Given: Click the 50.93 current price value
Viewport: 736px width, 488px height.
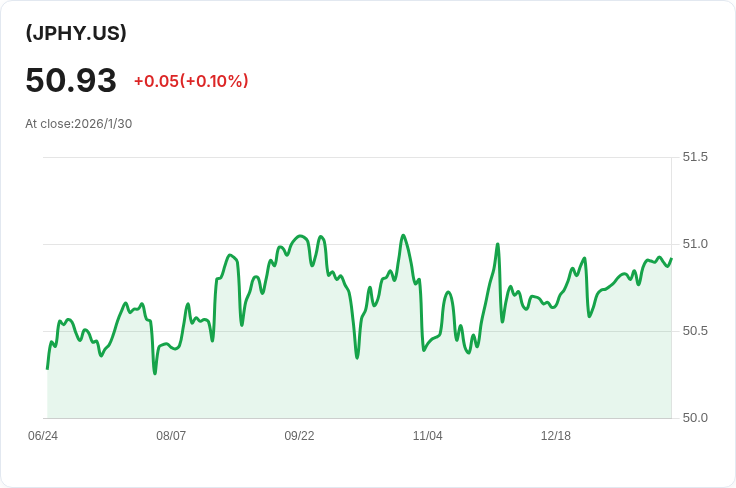Looking at the screenshot, I should coord(71,80).
